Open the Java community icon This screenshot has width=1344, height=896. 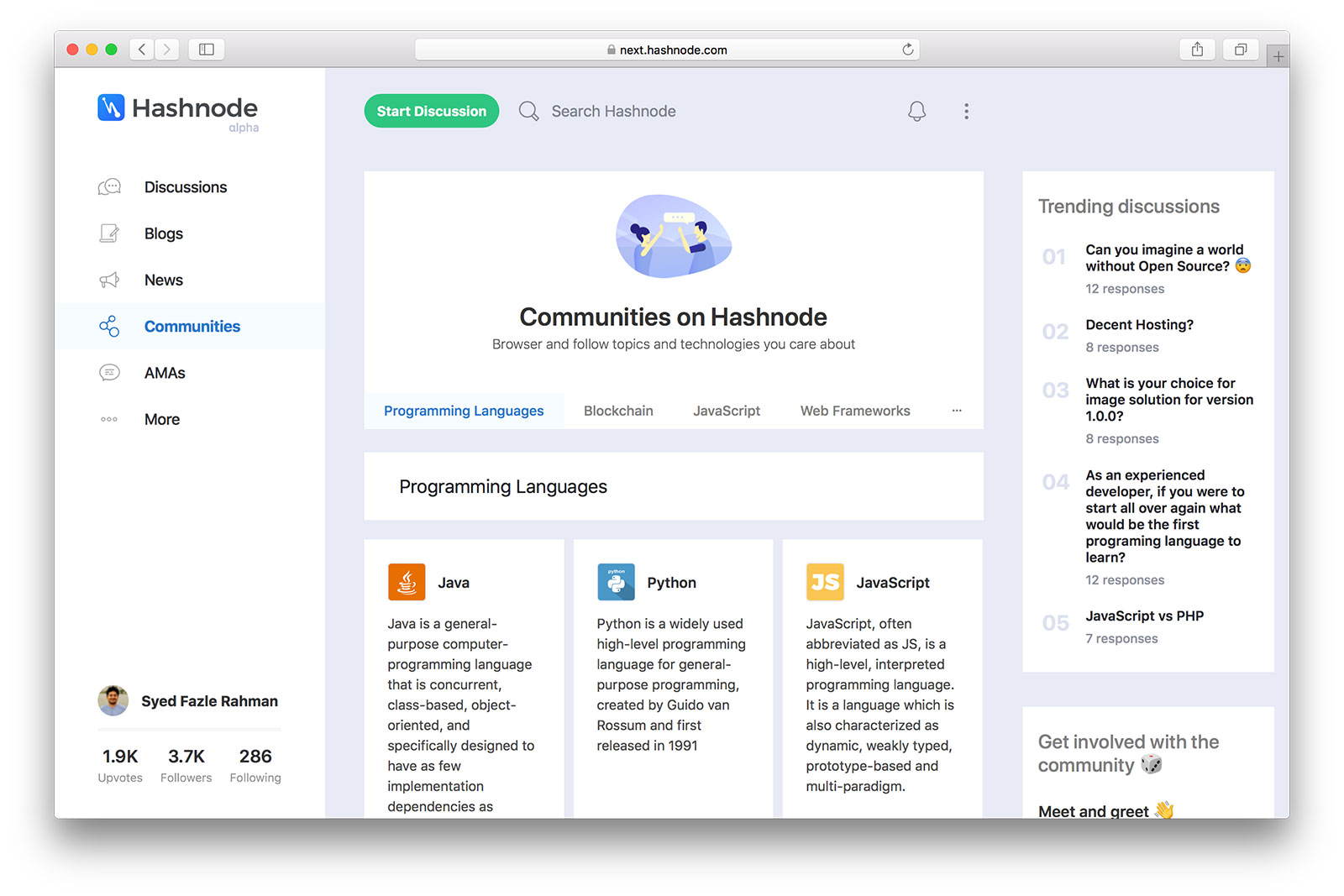407,582
